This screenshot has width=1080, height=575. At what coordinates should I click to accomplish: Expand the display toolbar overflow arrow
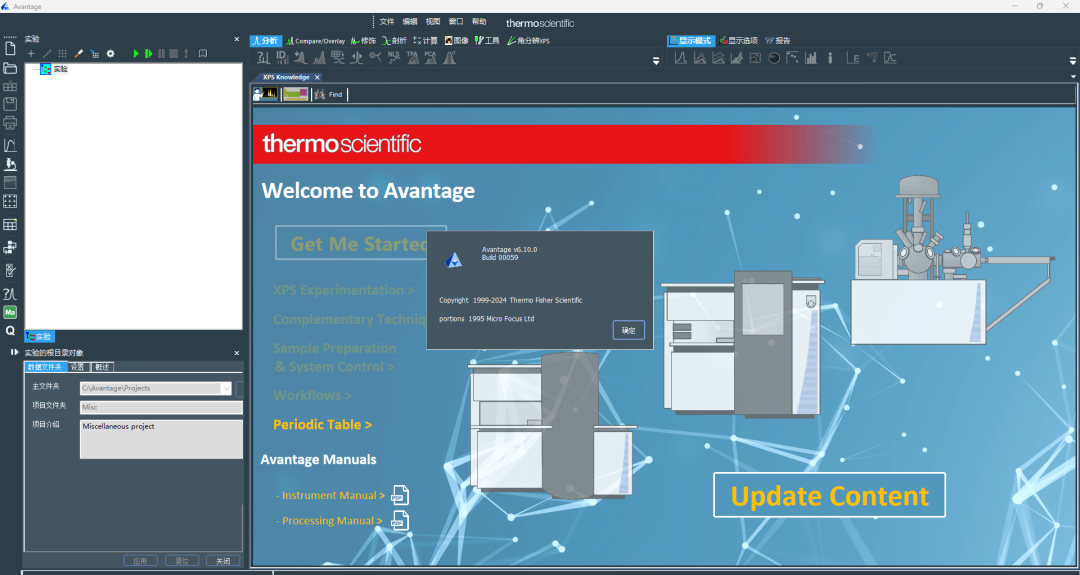(1072, 61)
